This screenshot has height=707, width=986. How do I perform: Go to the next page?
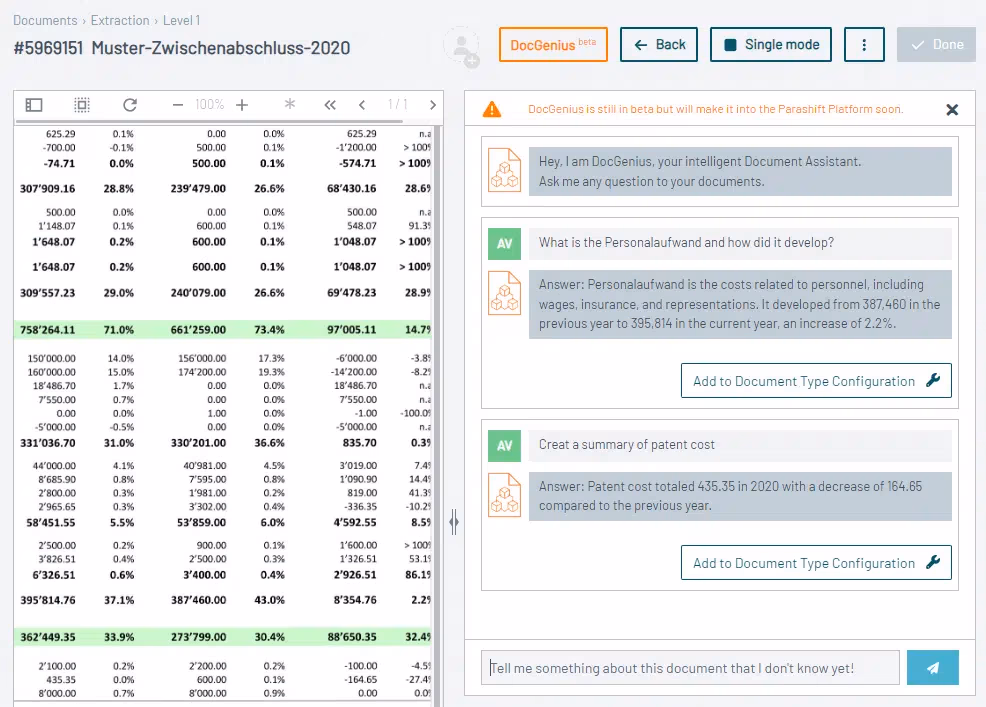point(432,104)
